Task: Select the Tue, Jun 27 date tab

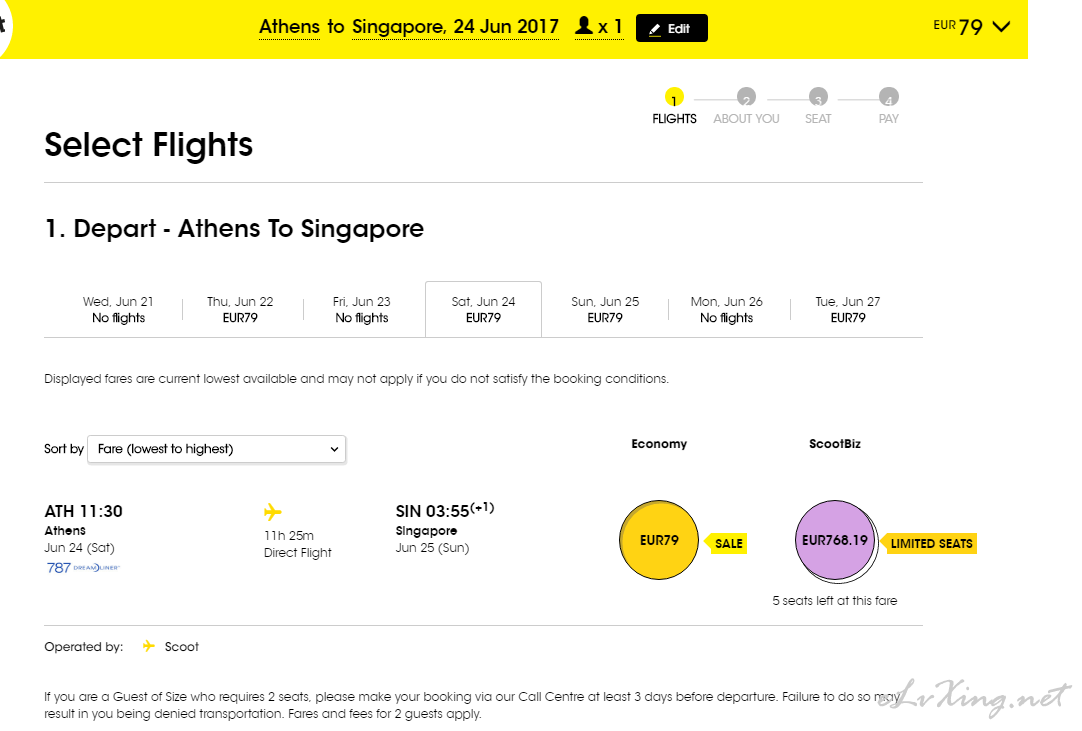Action: coord(848,310)
